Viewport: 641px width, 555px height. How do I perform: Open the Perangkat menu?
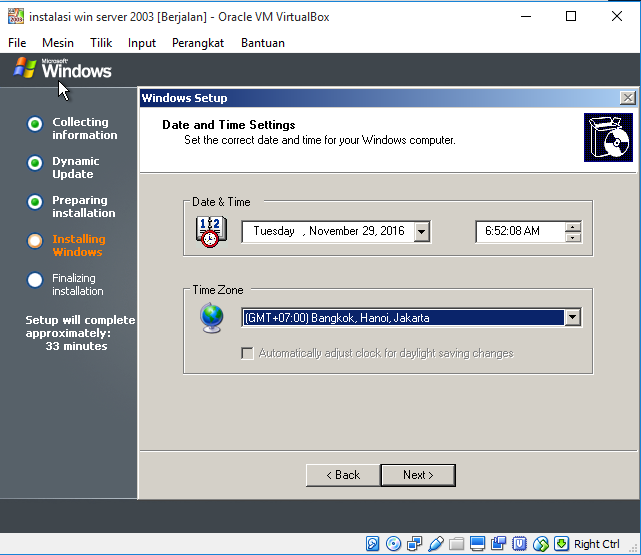198,43
